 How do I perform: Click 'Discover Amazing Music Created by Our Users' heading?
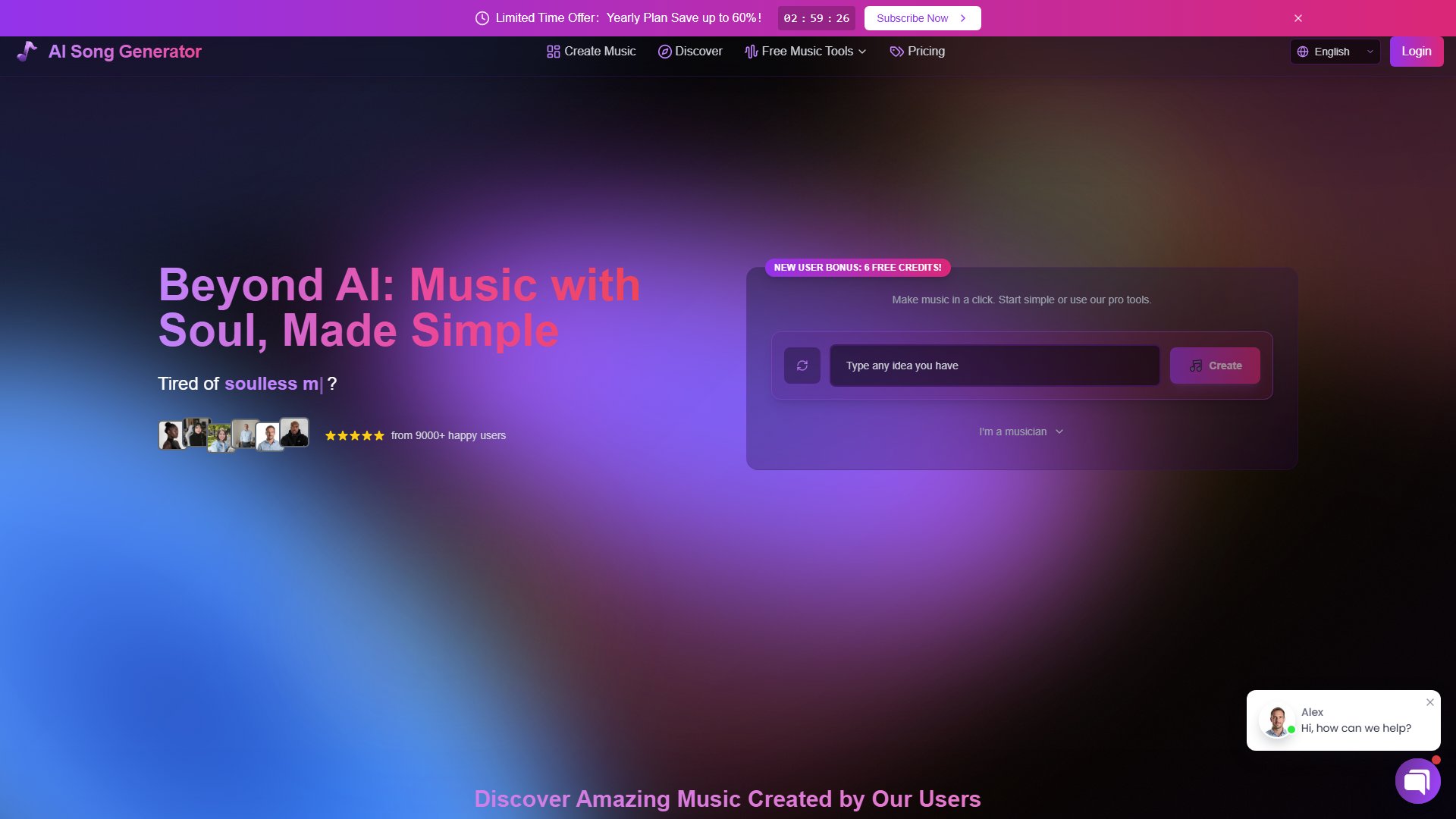727,799
